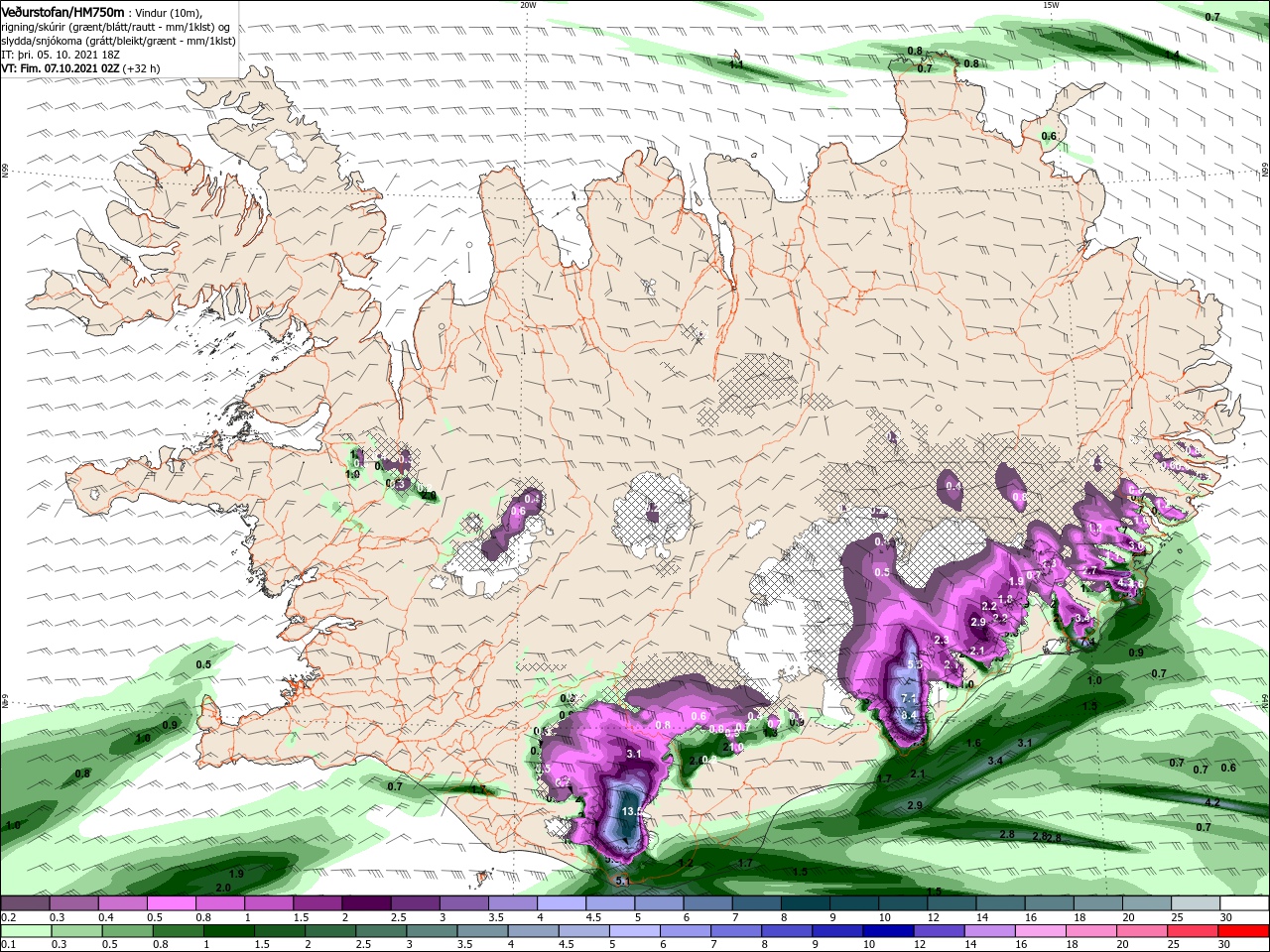This screenshot has height=952, width=1270.
Task: Select the 25 red-pink swatch in lower legend
Action: [x=1195, y=931]
